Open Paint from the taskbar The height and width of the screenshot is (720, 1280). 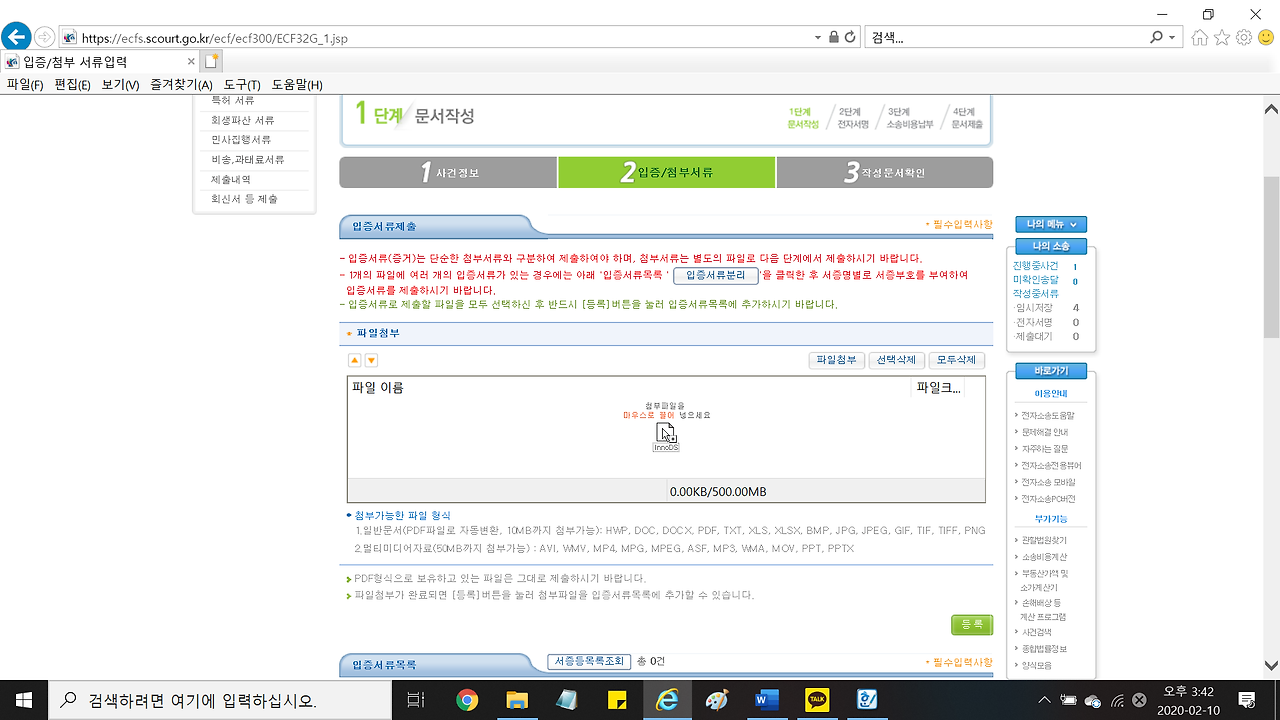[717, 700]
